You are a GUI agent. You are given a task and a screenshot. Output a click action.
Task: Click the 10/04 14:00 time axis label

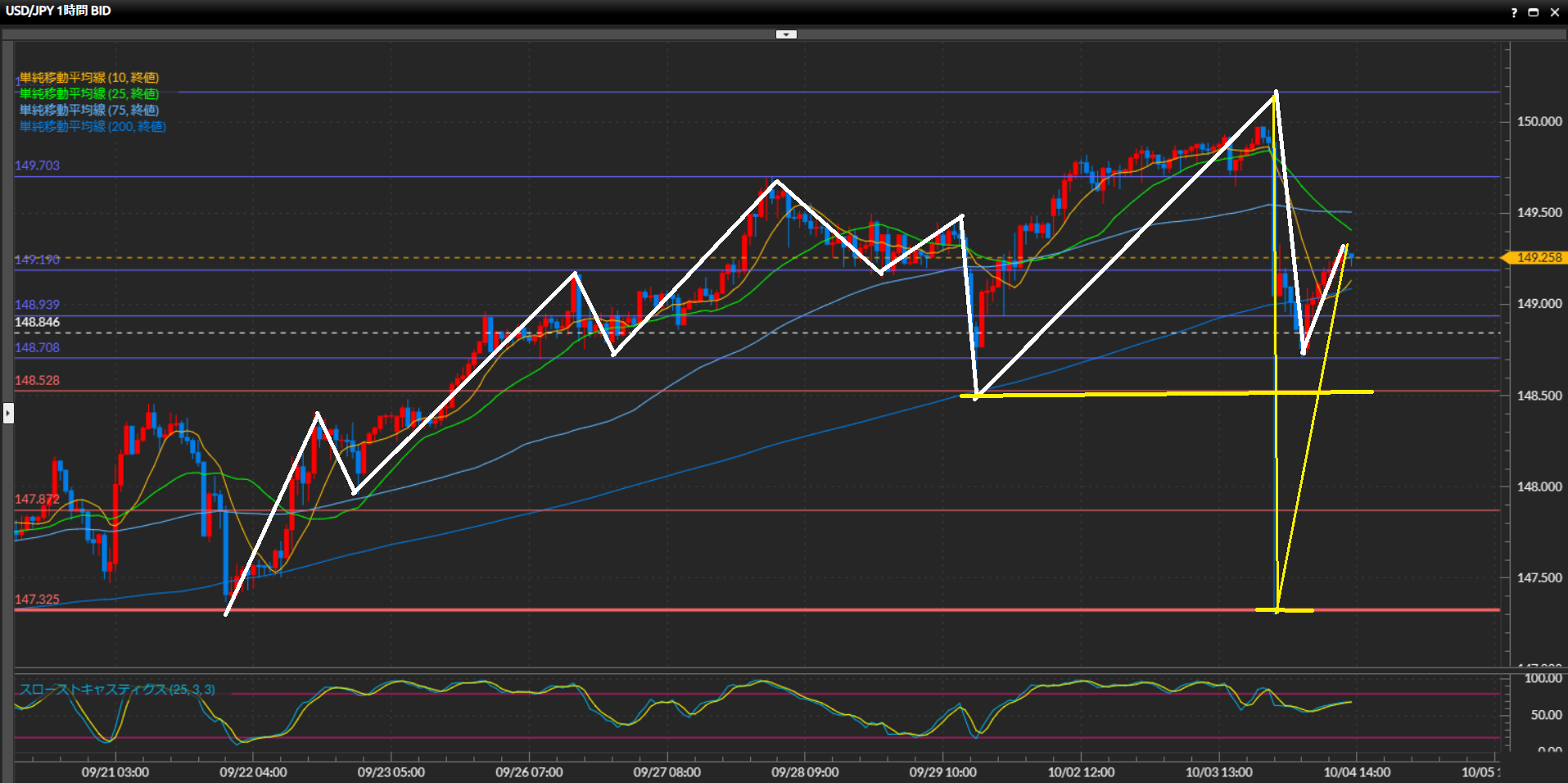coord(1357,772)
